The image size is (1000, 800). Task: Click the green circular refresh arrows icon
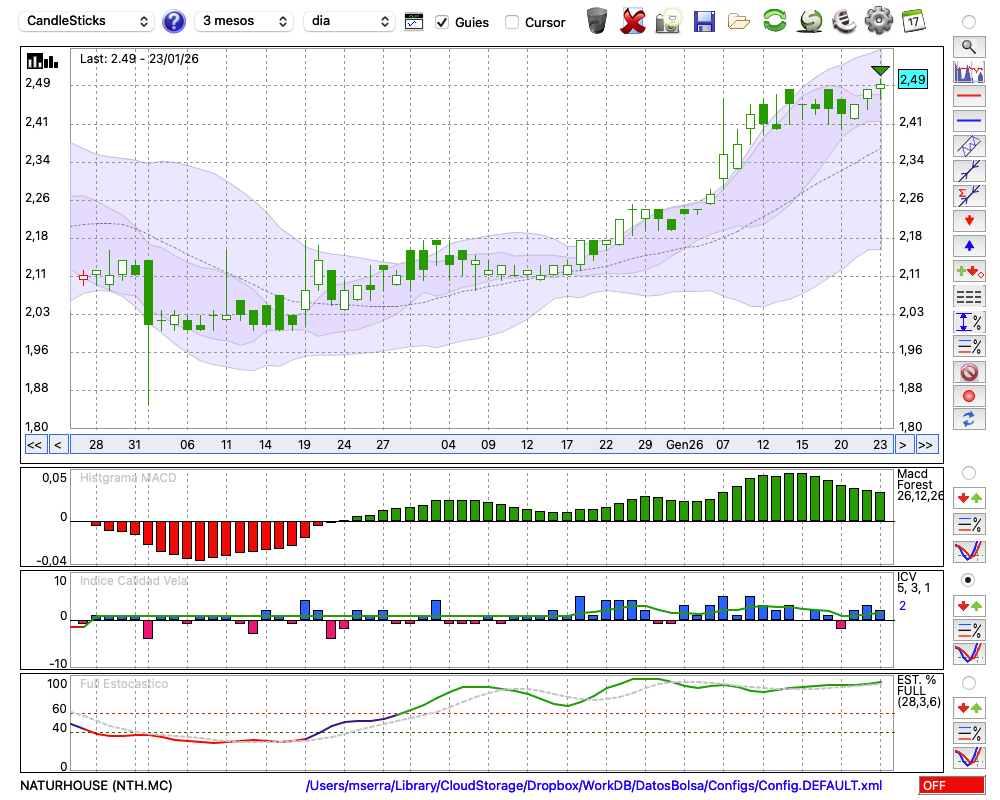pos(774,21)
